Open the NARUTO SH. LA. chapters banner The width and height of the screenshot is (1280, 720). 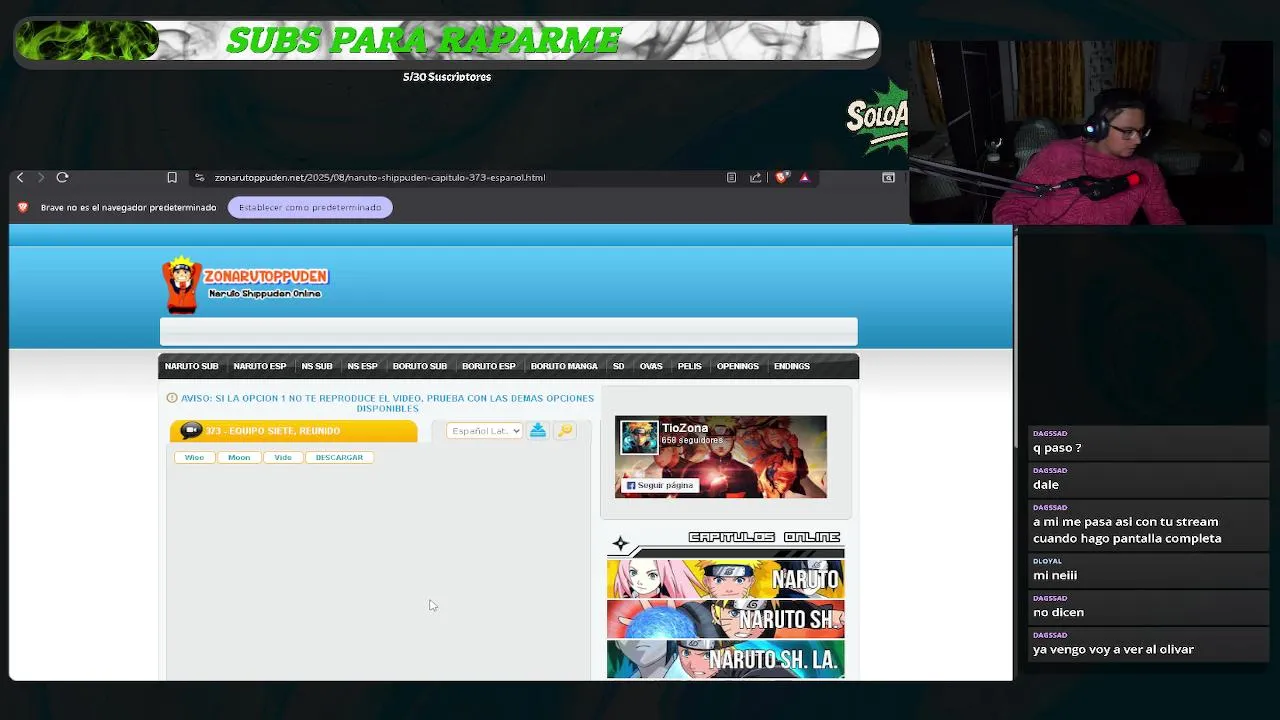pos(725,659)
